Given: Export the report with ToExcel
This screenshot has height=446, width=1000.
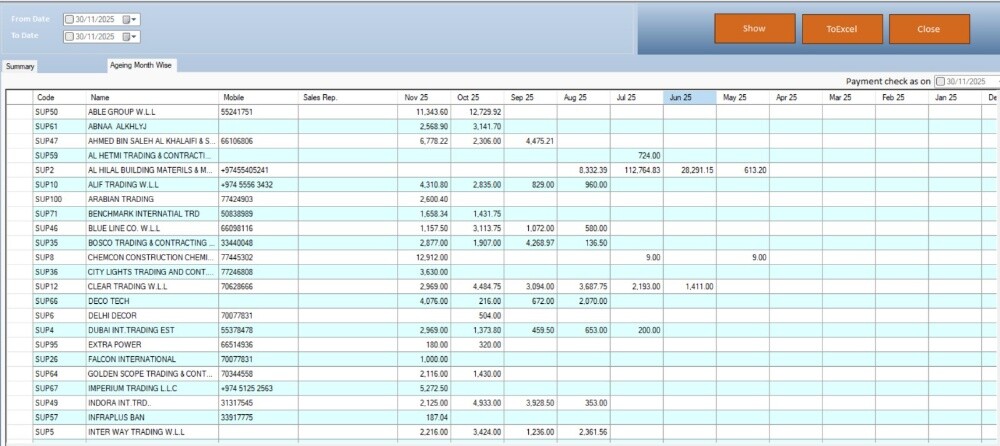Looking at the screenshot, I should [842, 29].
